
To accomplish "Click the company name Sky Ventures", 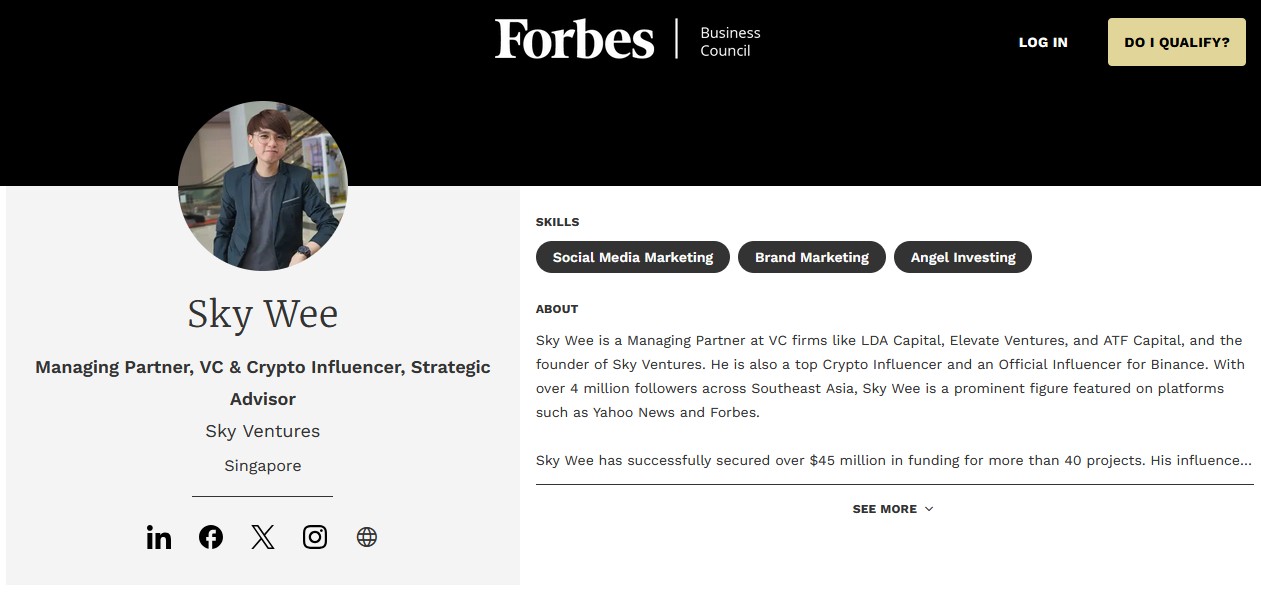I will (262, 431).
